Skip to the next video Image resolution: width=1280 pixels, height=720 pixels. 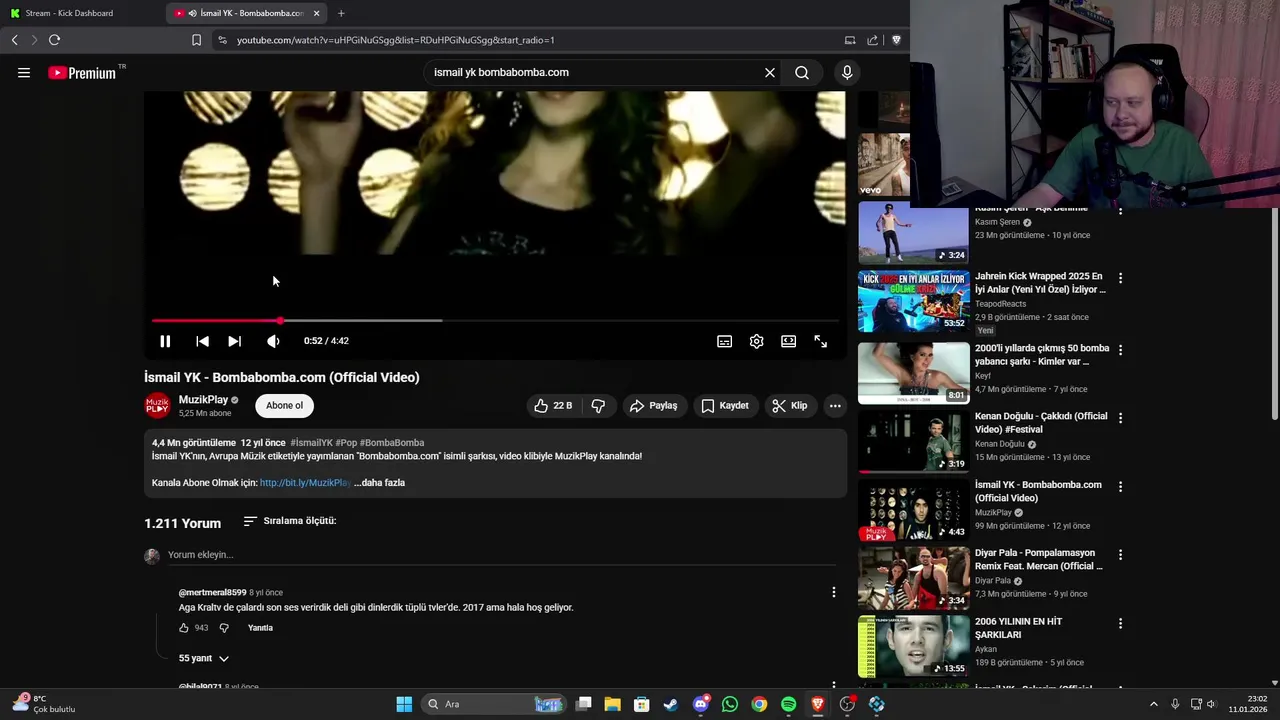click(x=234, y=341)
